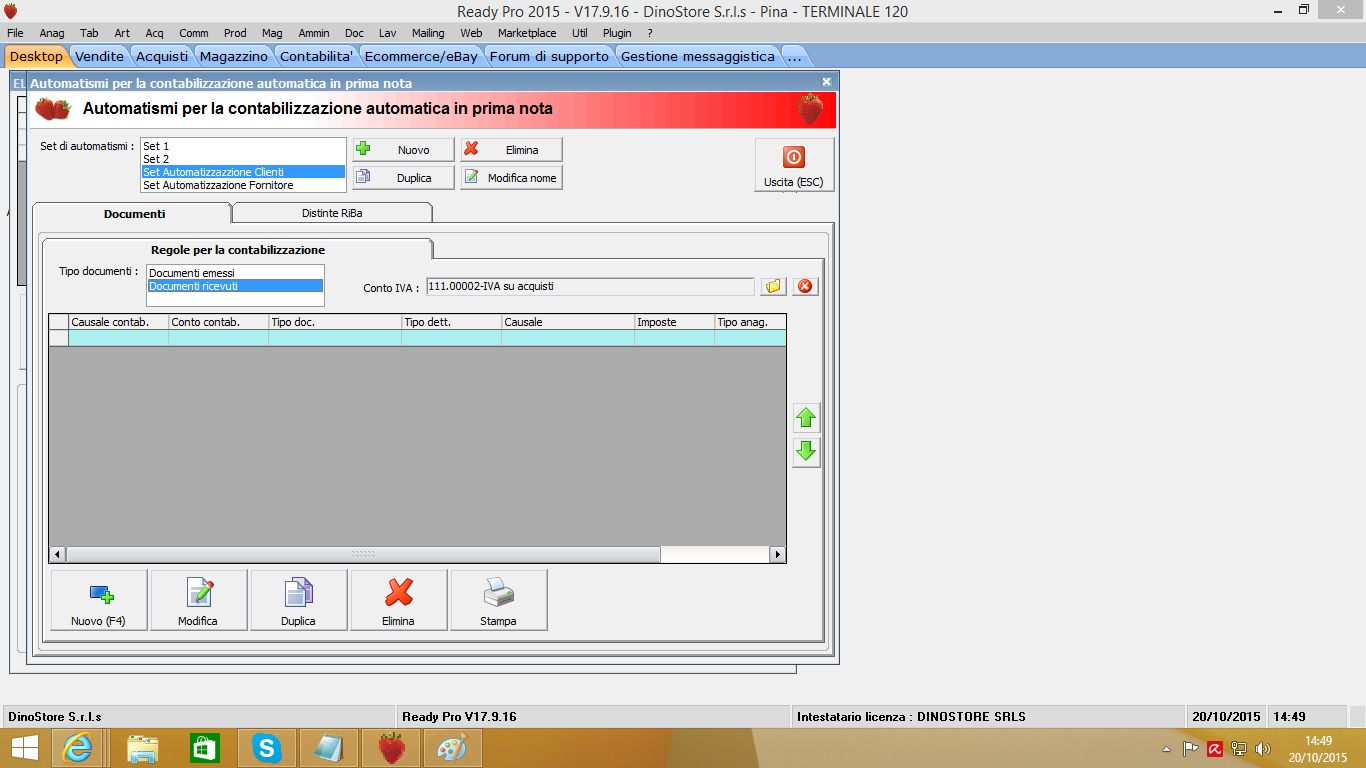Click the Duplica rule icon button
The image size is (1366, 768).
pyautogui.click(x=299, y=600)
